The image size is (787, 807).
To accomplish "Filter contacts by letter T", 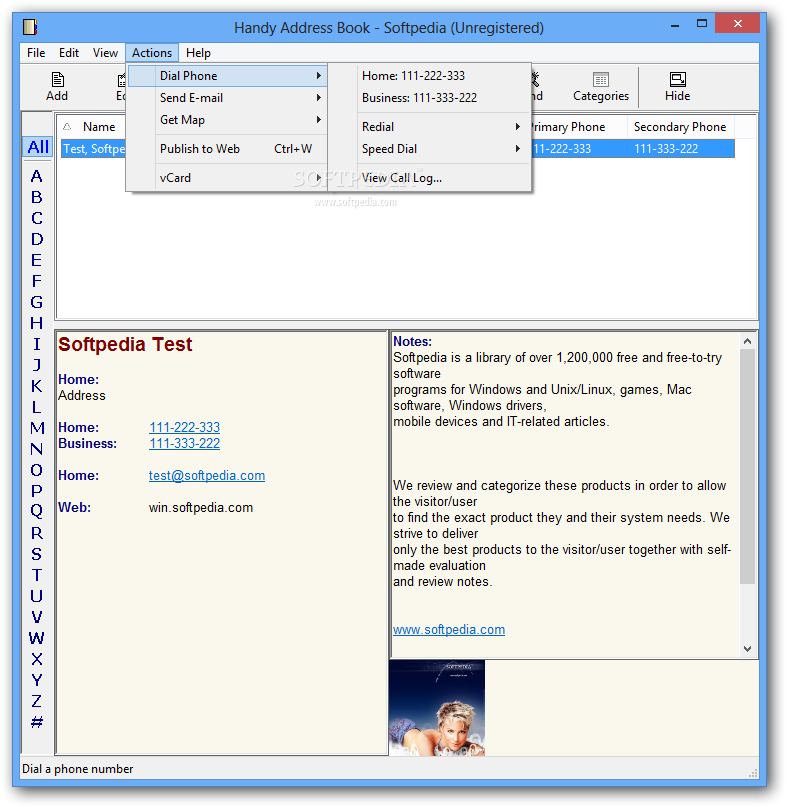I will pyautogui.click(x=36, y=575).
